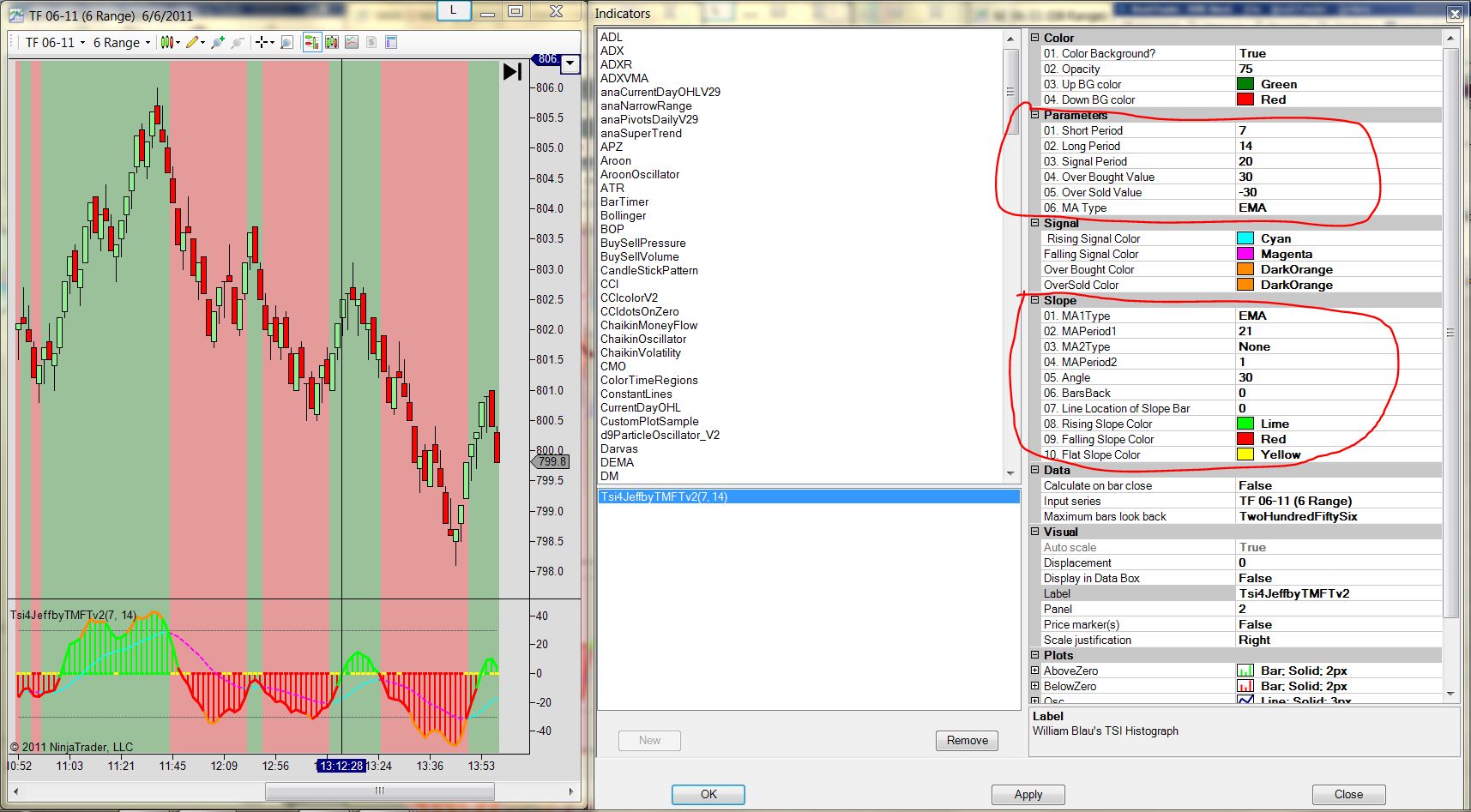Click the BelowZero plot style preview icon
The width and height of the screenshot is (1471, 812).
[x=1245, y=686]
